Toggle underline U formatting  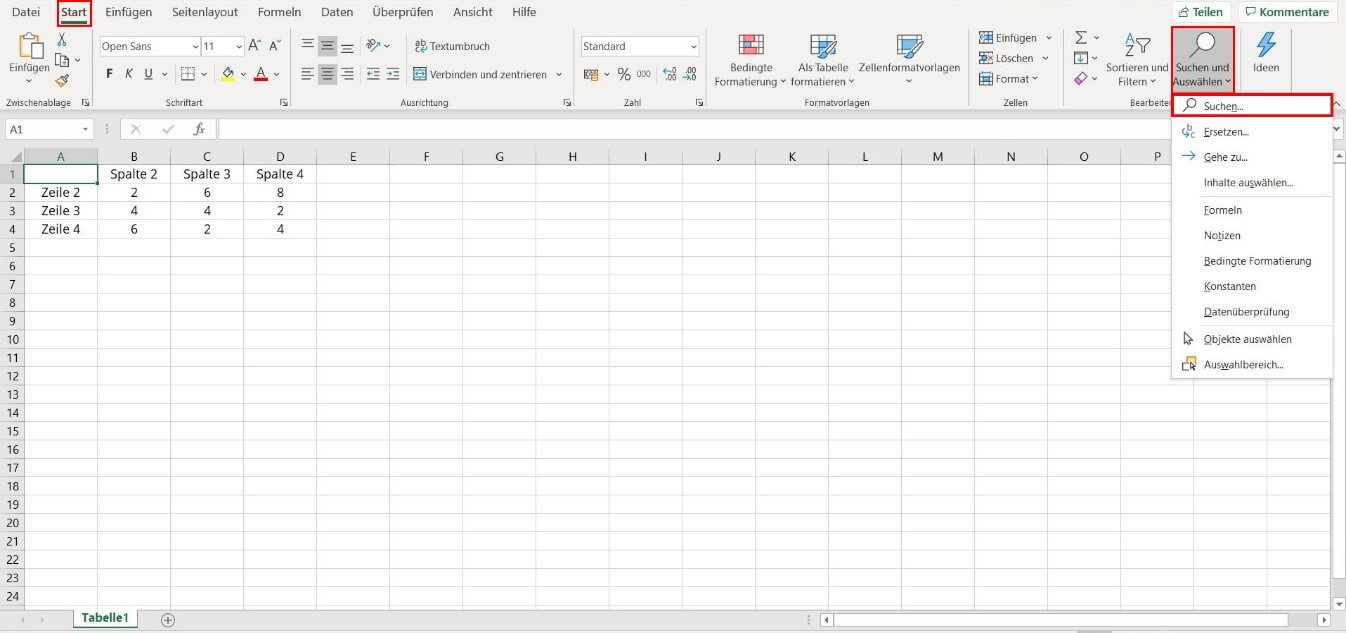148,73
